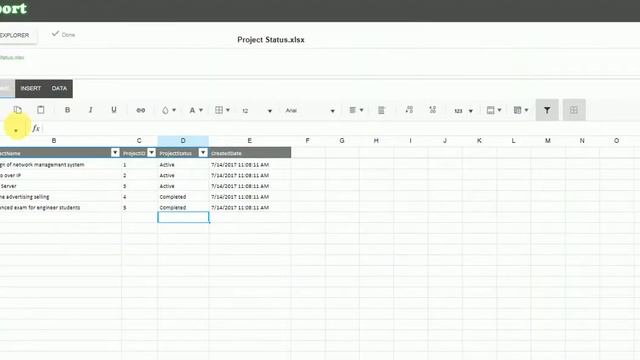
Task: Click the CreatedDate header cell
Action: point(250,153)
